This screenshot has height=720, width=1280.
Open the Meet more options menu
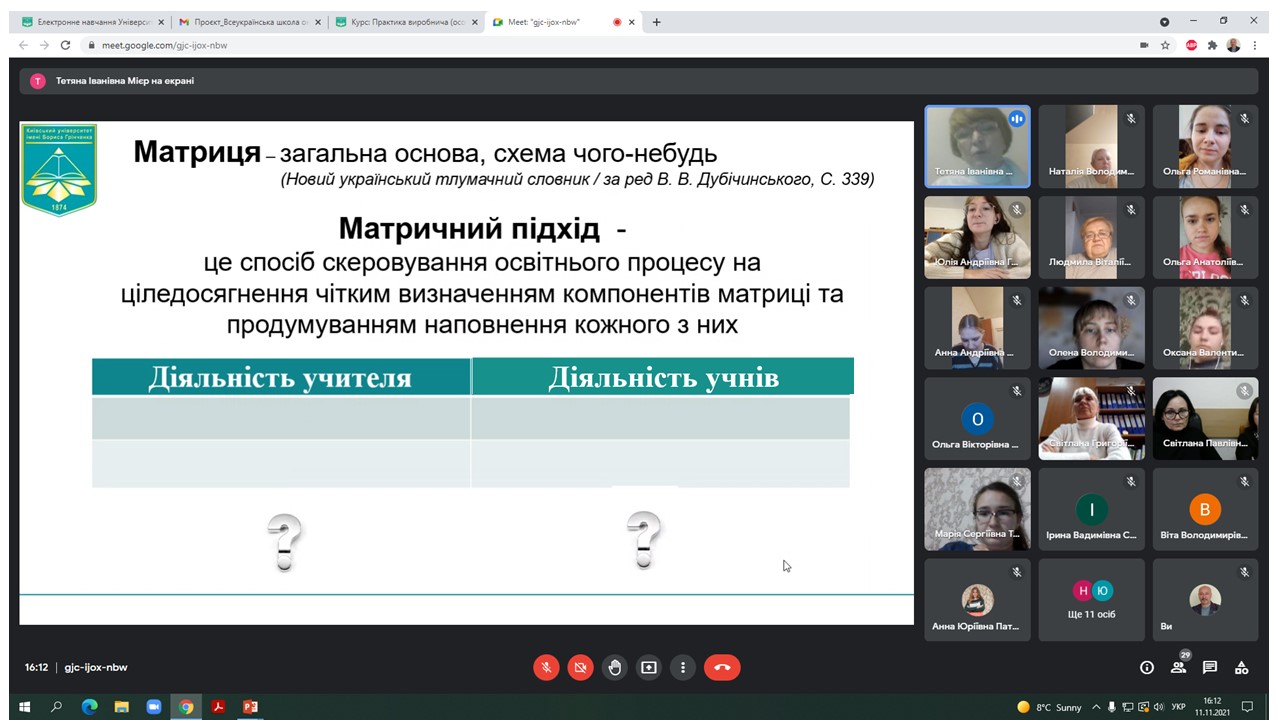click(x=682, y=667)
